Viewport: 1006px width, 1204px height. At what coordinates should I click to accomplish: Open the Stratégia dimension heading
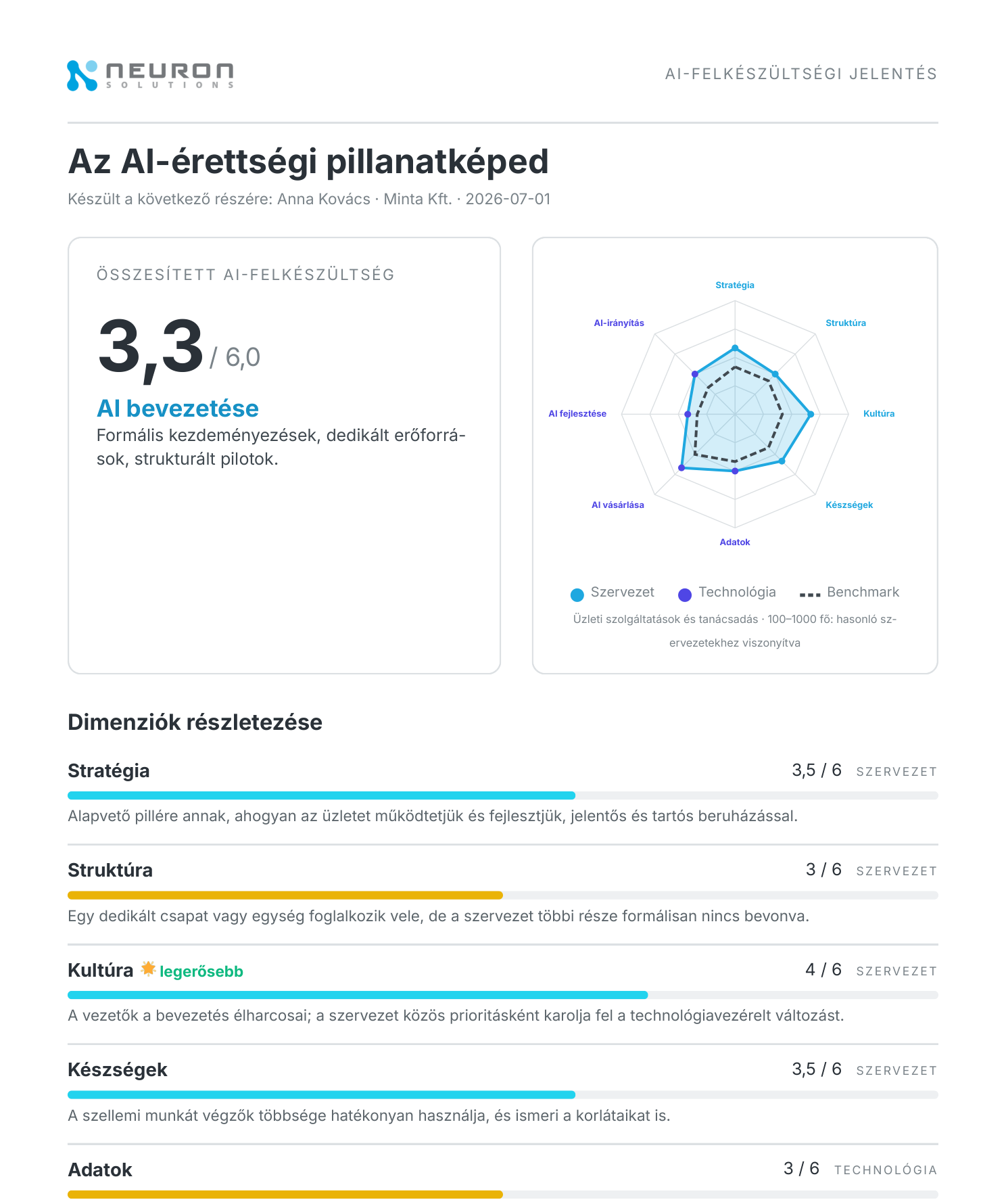(109, 770)
